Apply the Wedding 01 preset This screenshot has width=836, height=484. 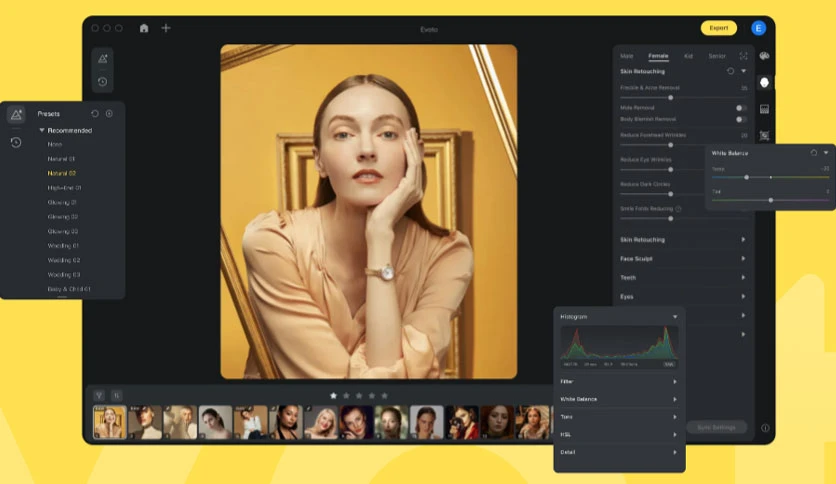point(63,246)
